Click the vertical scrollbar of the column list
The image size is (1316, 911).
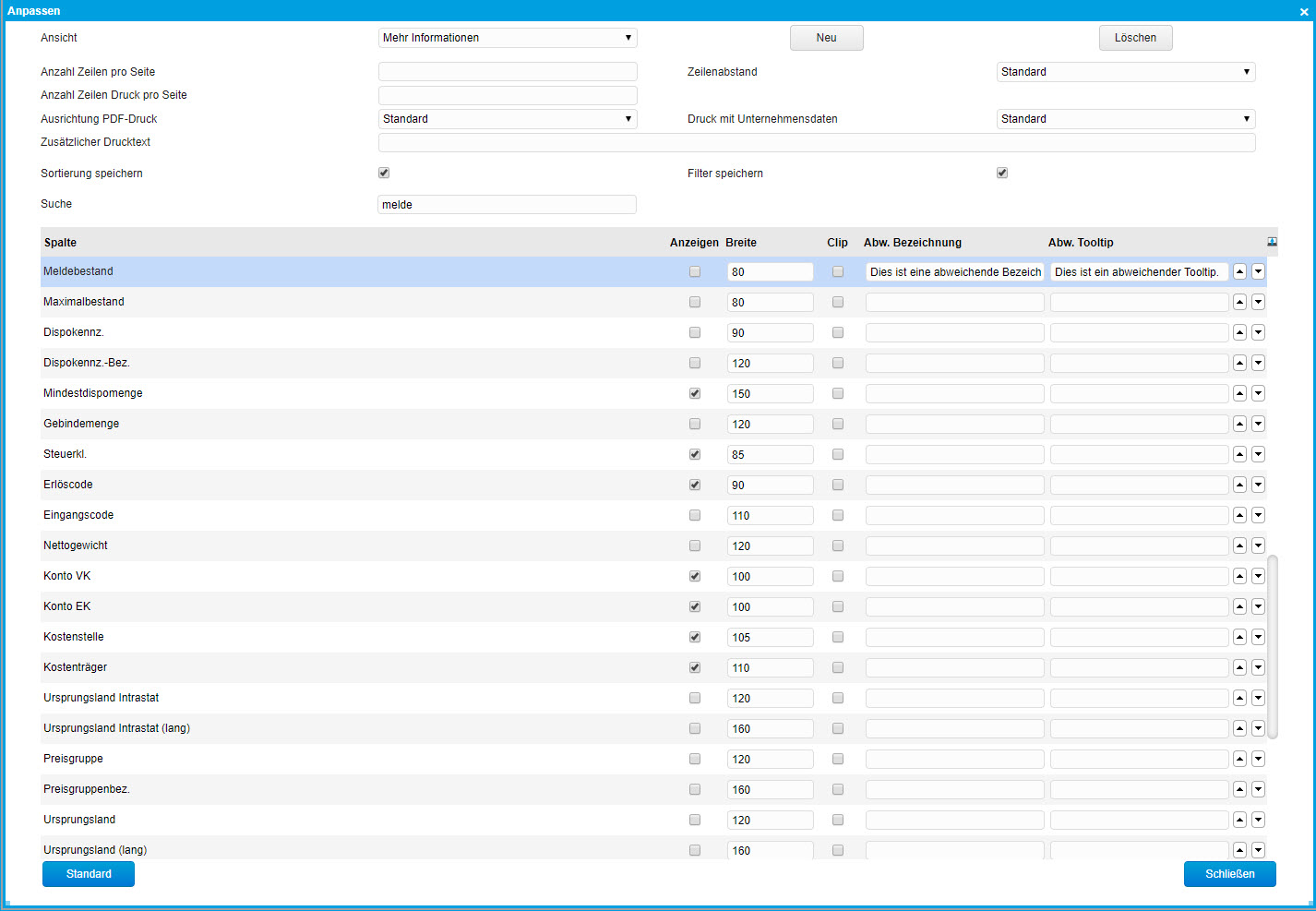click(1273, 646)
